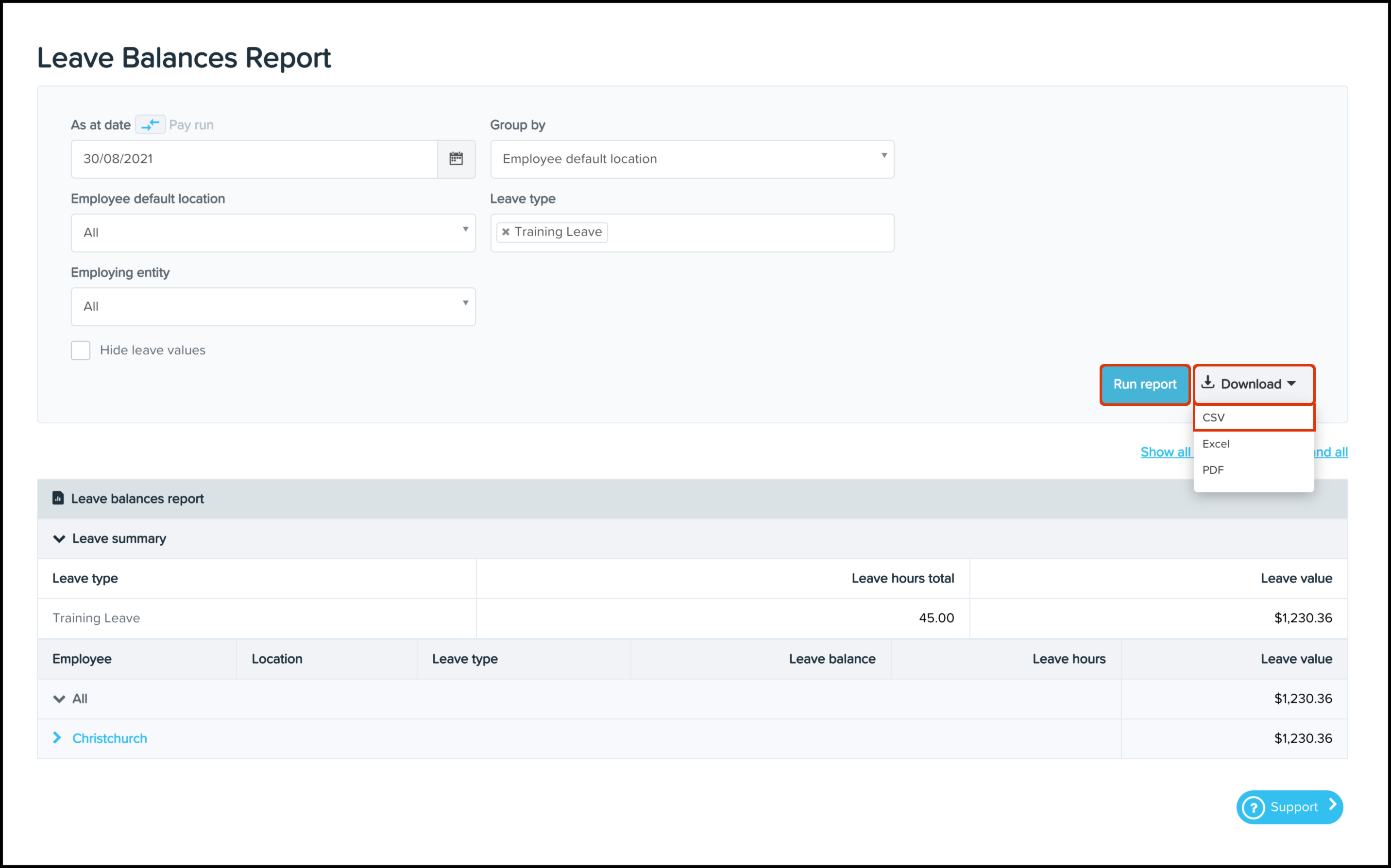
Task: Open the calendar date picker icon
Action: tap(456, 158)
